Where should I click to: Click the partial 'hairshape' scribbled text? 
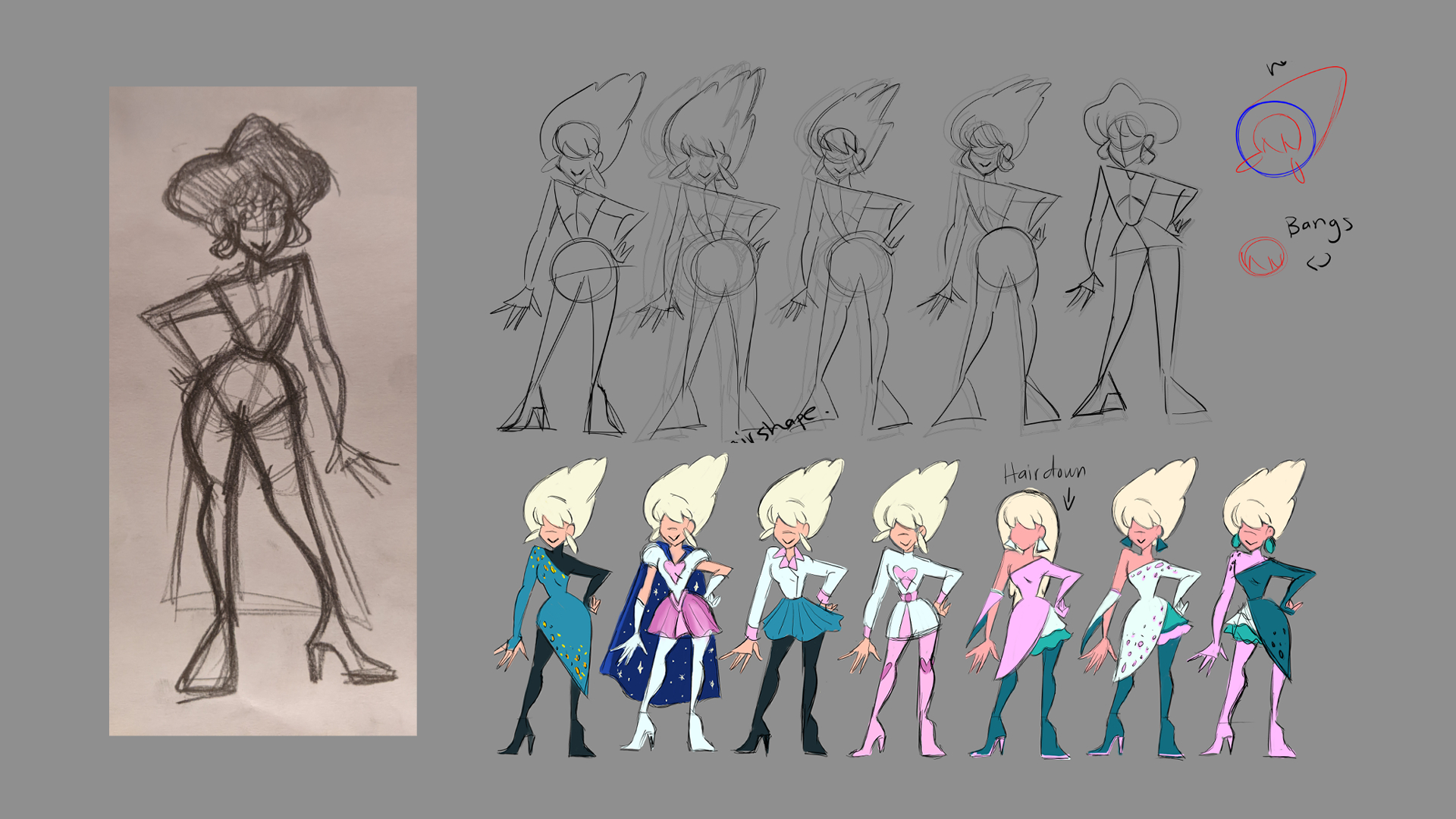tap(781, 425)
